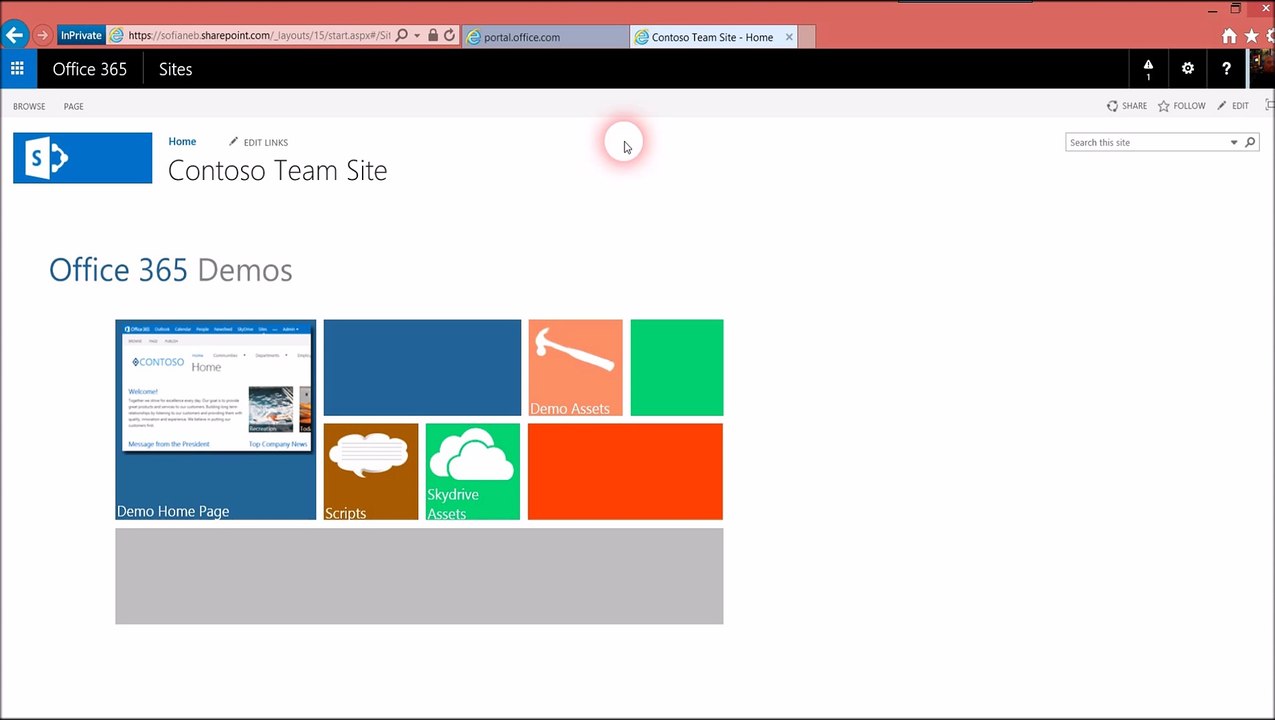The height and width of the screenshot is (720, 1275).
Task: Open the Office 365 app launcher grid
Action: 17,69
